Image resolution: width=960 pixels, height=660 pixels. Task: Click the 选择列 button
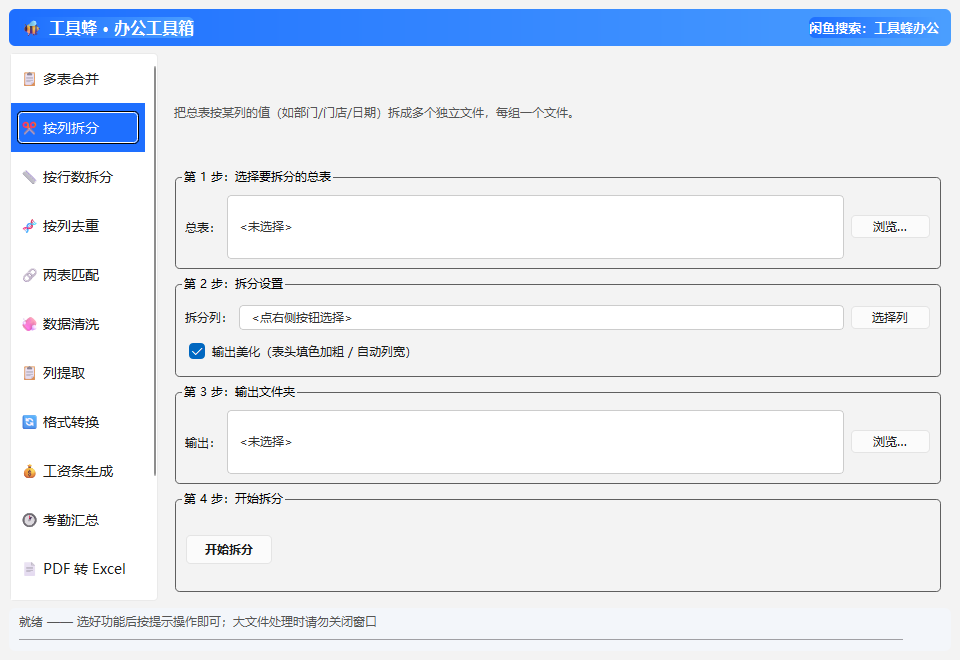890,317
